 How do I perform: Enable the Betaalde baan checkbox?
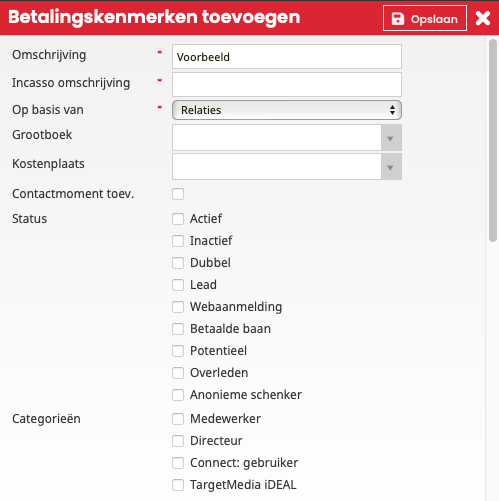(x=178, y=329)
